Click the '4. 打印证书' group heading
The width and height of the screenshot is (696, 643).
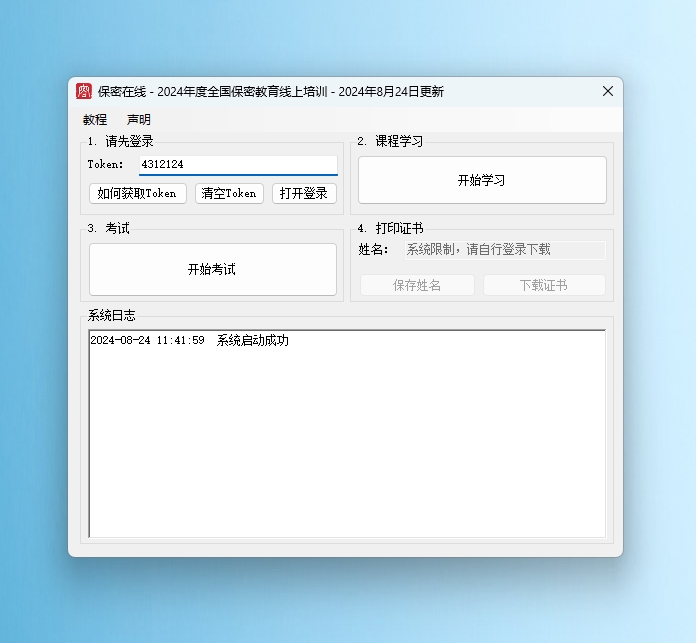[391, 229]
